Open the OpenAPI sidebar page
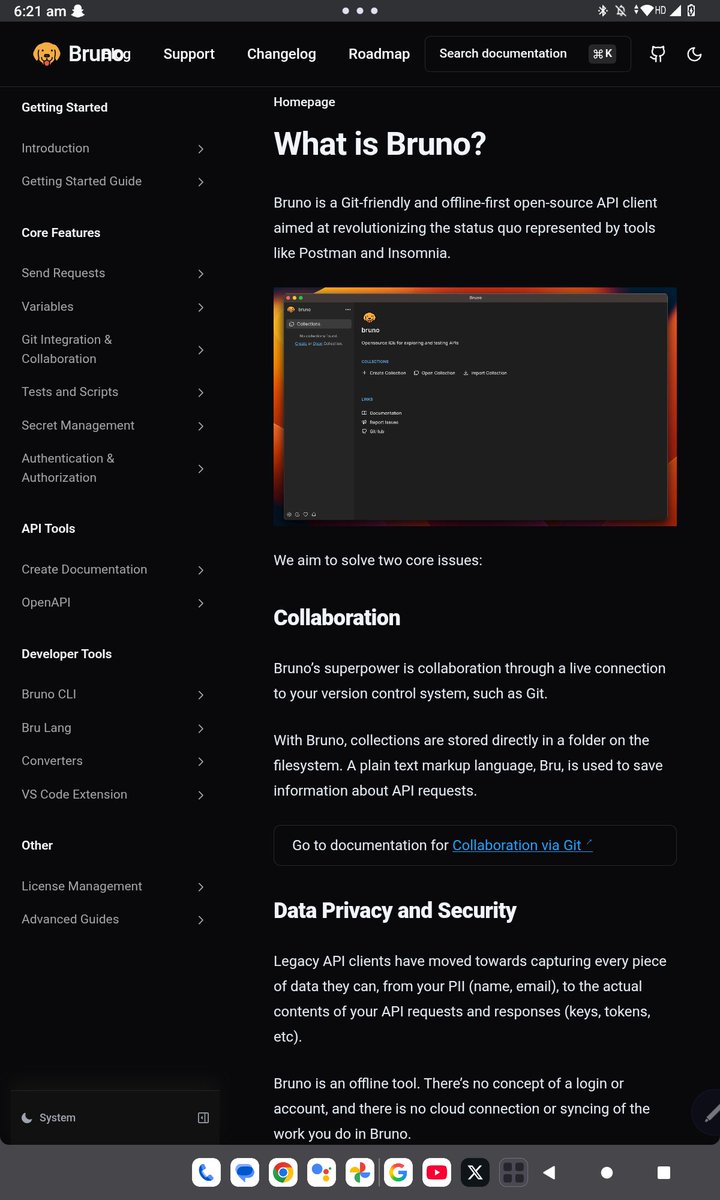Image resolution: width=720 pixels, height=1200 pixels. [x=46, y=602]
